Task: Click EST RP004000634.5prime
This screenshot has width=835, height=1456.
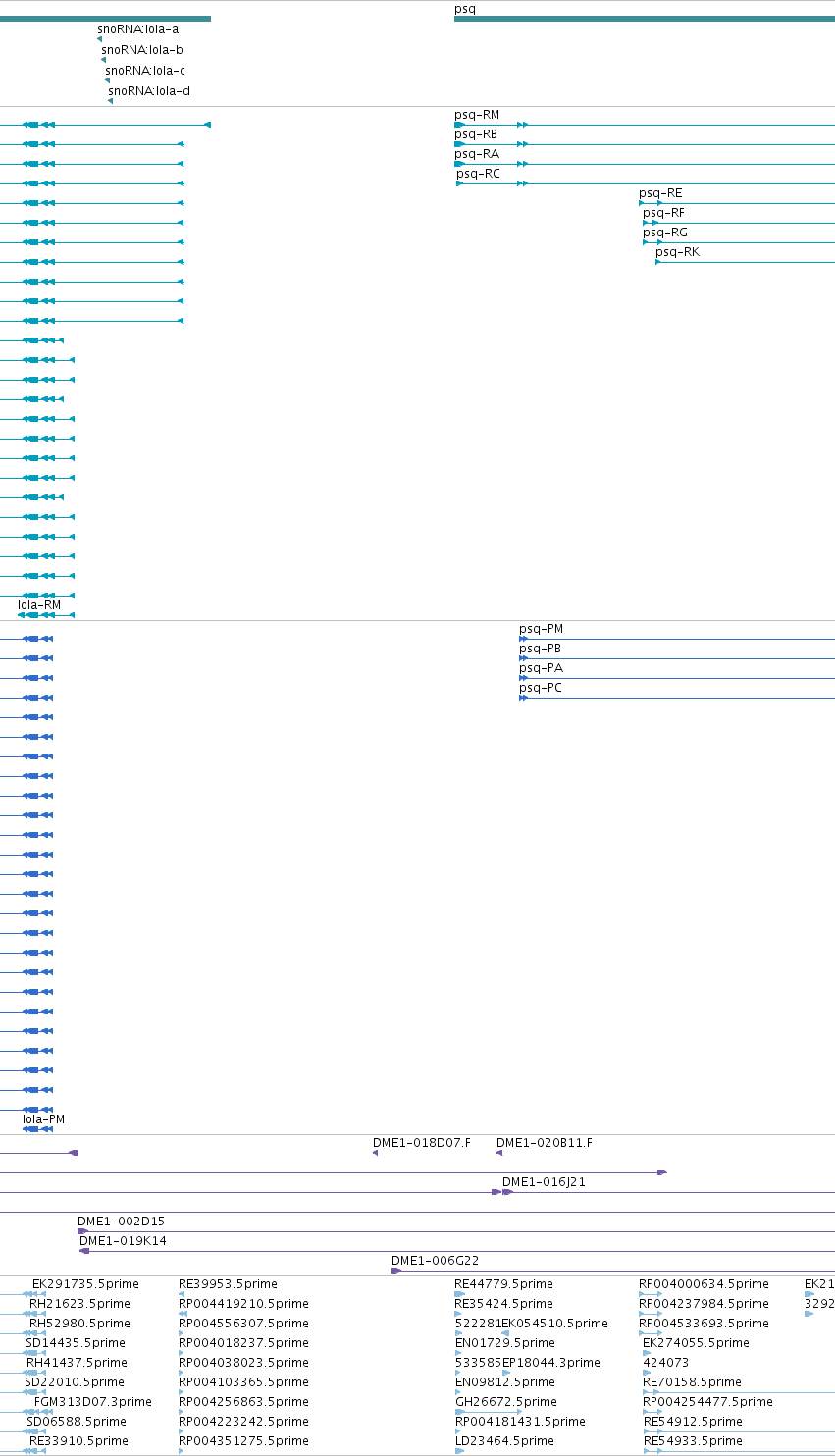Action: coord(704,1284)
